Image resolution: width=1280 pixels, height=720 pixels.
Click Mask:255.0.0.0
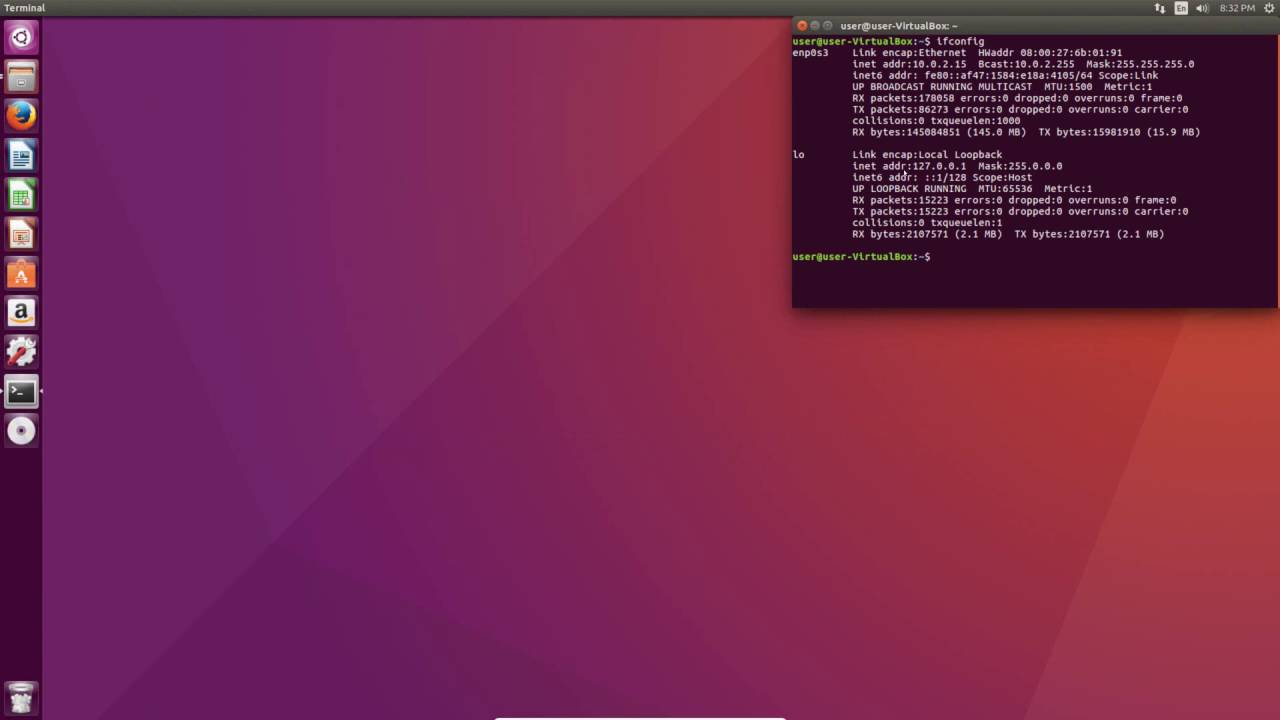coord(1021,166)
